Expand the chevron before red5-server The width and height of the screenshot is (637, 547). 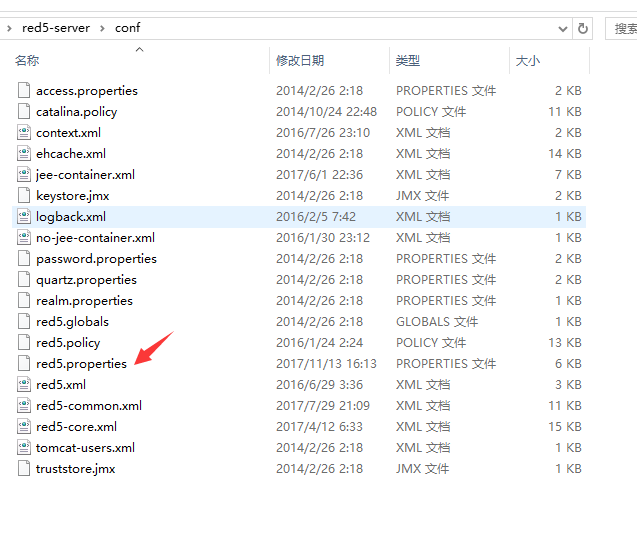point(9,28)
